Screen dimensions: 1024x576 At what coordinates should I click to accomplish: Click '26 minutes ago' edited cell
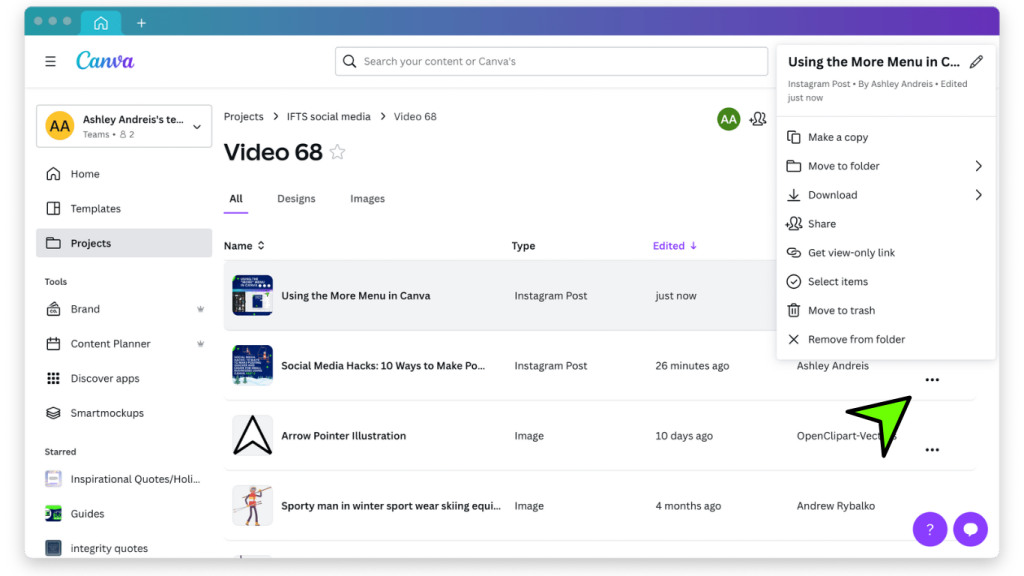point(692,365)
